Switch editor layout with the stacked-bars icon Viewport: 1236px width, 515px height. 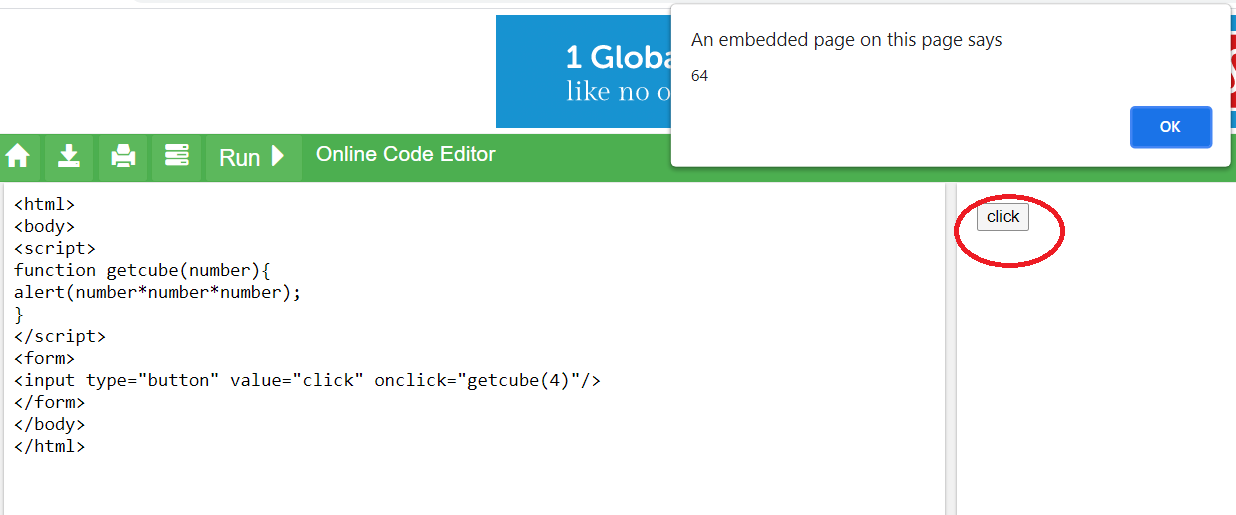click(x=176, y=157)
